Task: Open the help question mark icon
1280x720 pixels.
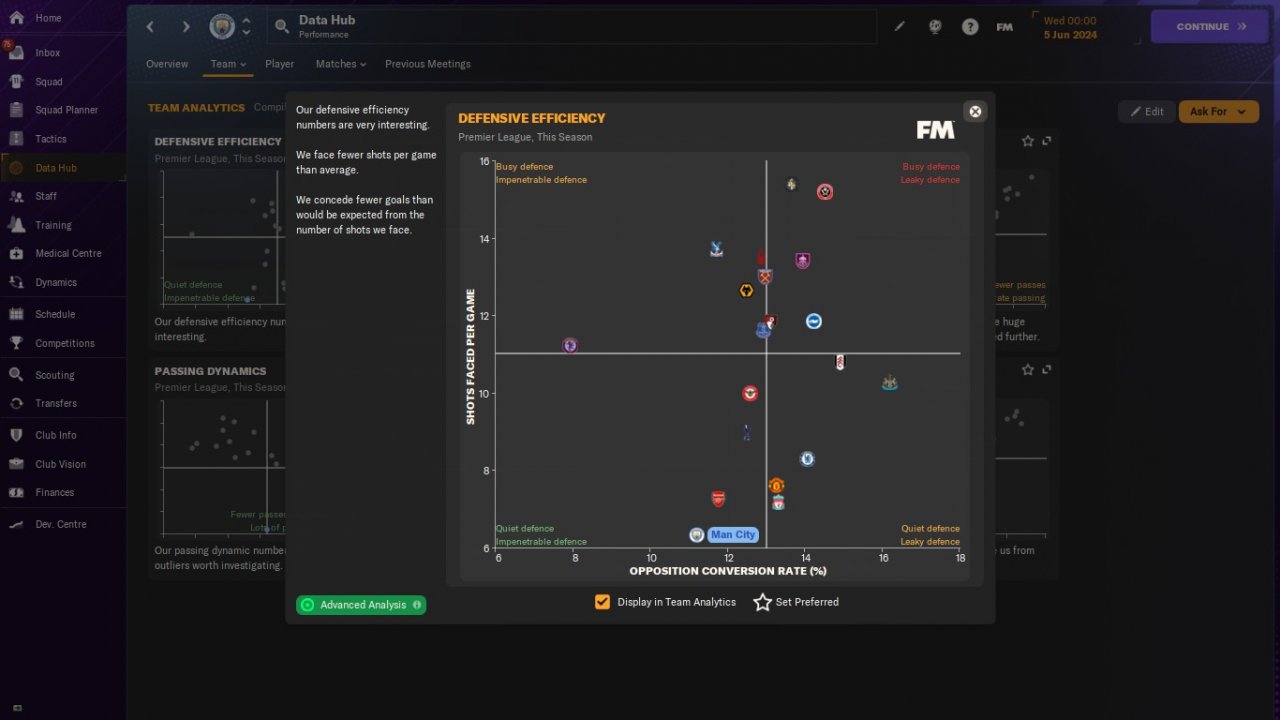Action: [970, 27]
